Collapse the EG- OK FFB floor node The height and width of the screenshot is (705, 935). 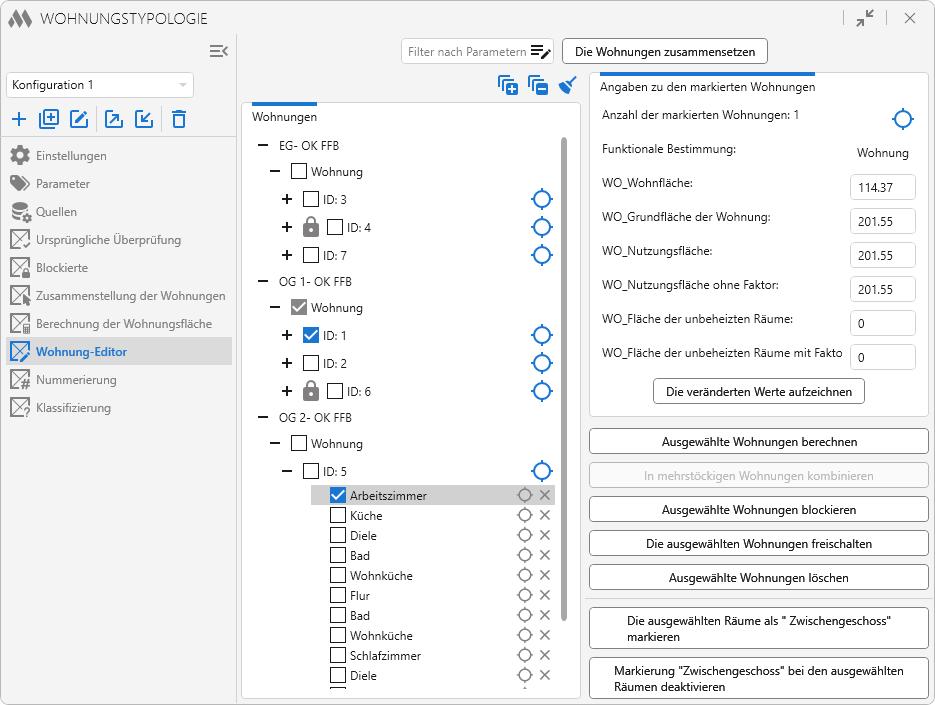click(x=263, y=145)
